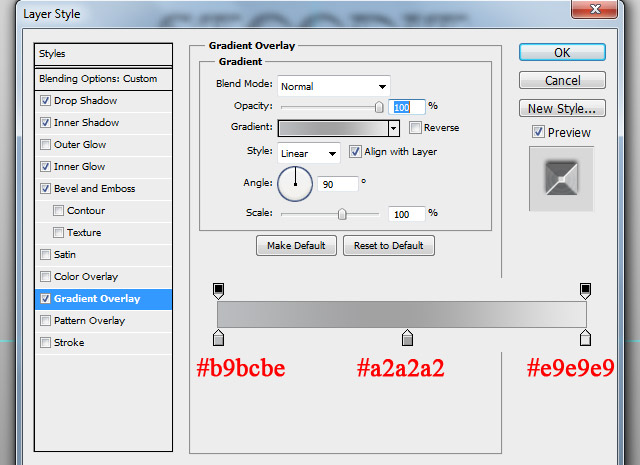The height and width of the screenshot is (465, 640).
Task: Select the Satin style label
Action: coord(64,255)
